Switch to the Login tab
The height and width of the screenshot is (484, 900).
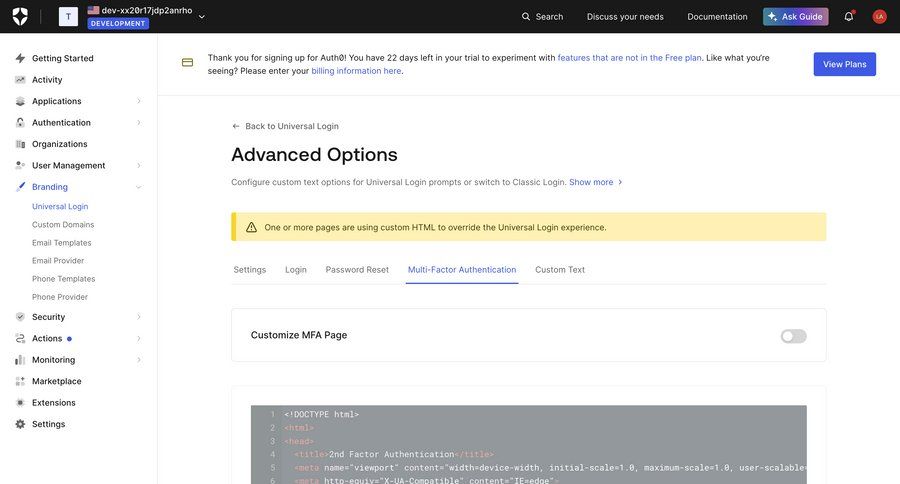coord(296,270)
